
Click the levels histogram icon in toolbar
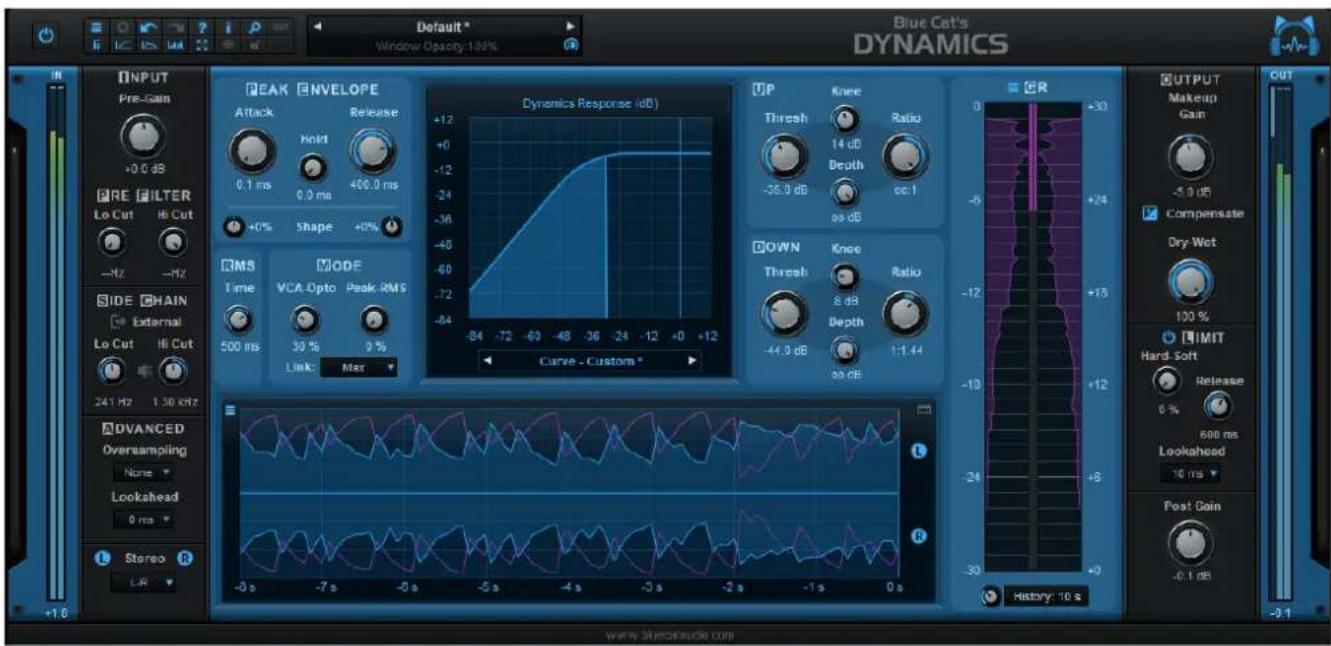(176, 45)
